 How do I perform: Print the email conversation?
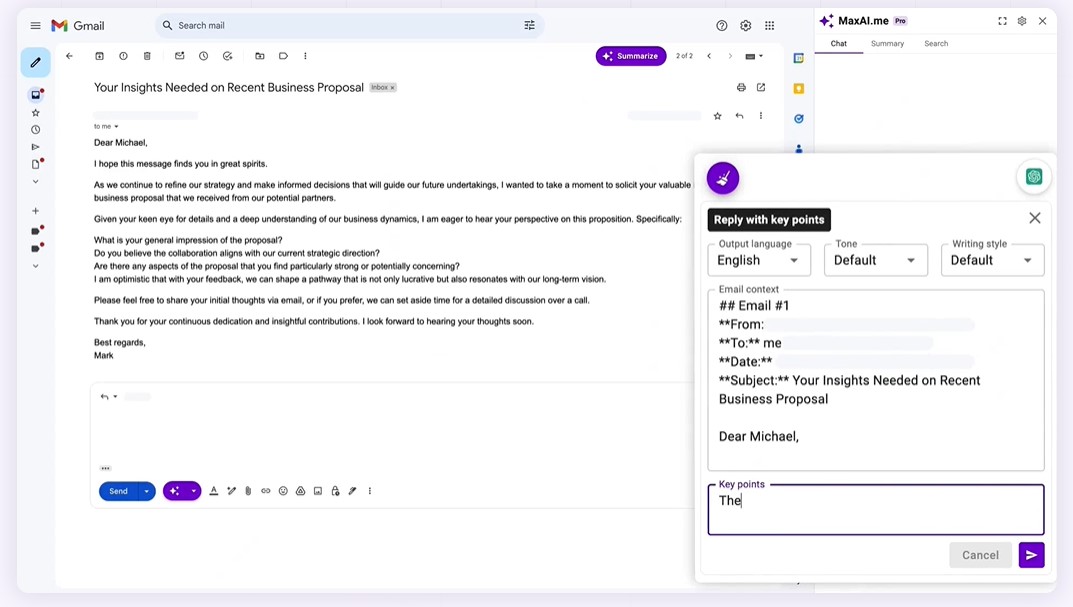tap(741, 88)
